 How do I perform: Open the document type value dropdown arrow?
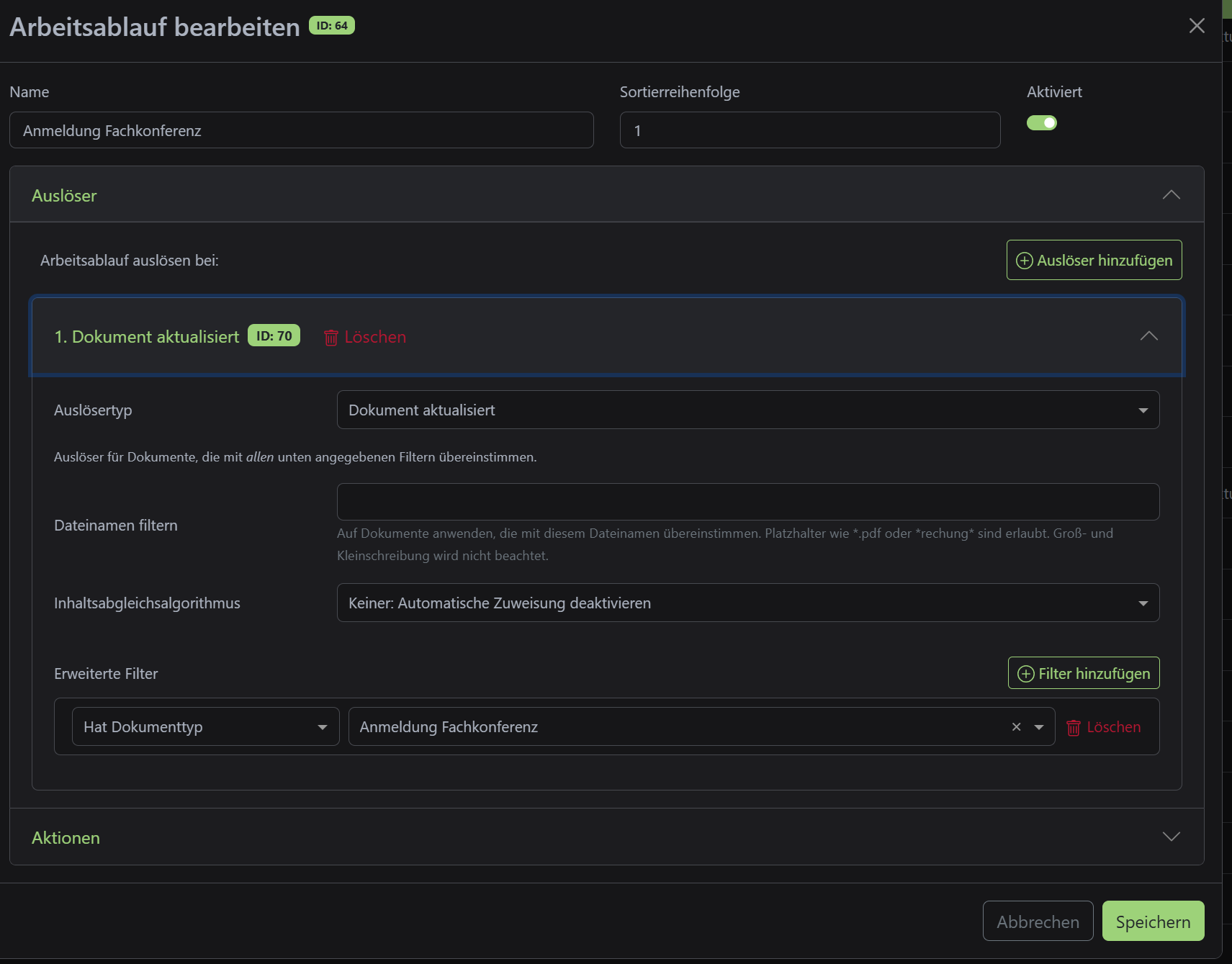click(1039, 727)
